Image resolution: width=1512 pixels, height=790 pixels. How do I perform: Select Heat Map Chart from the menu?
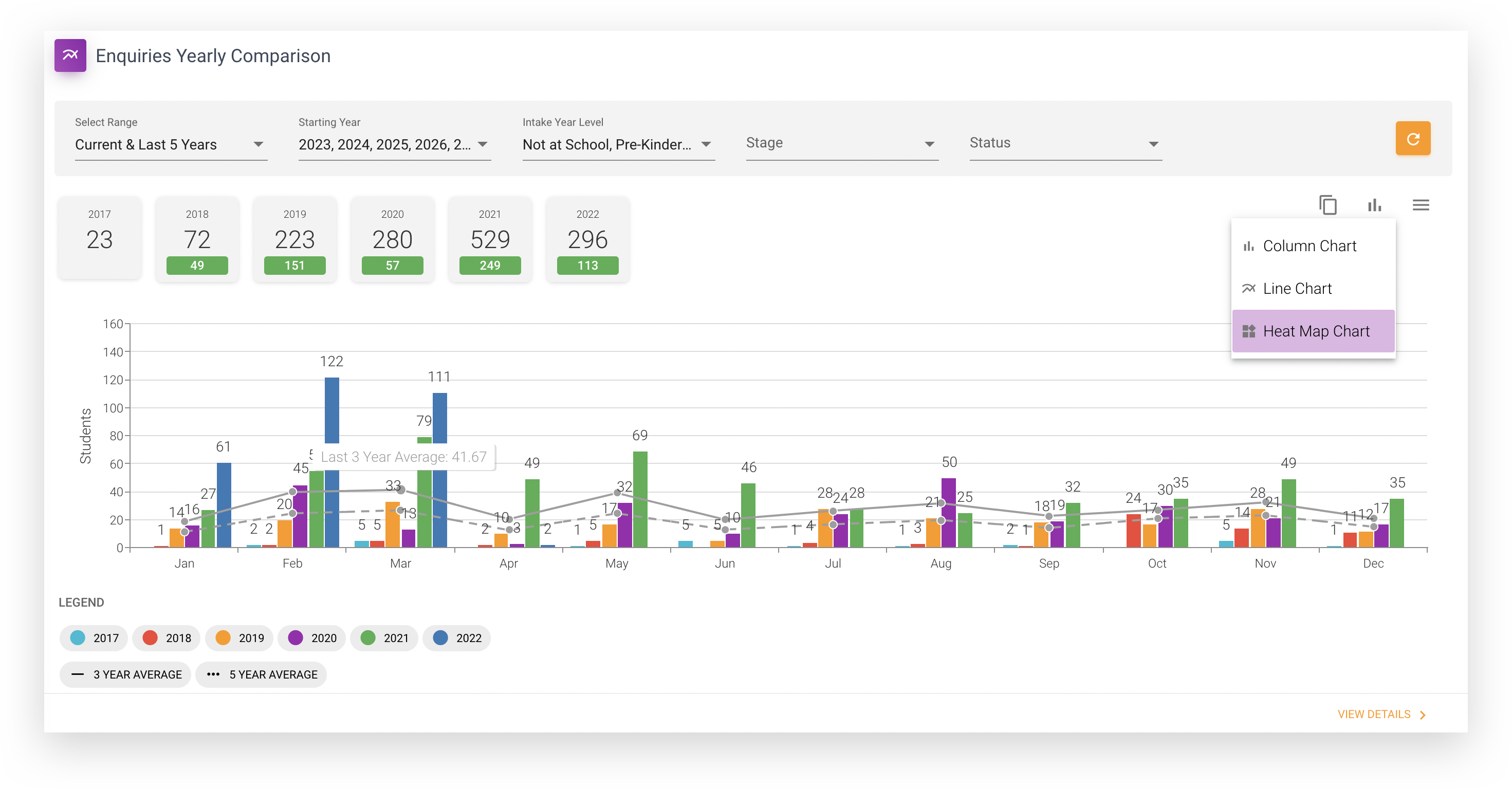point(1316,331)
